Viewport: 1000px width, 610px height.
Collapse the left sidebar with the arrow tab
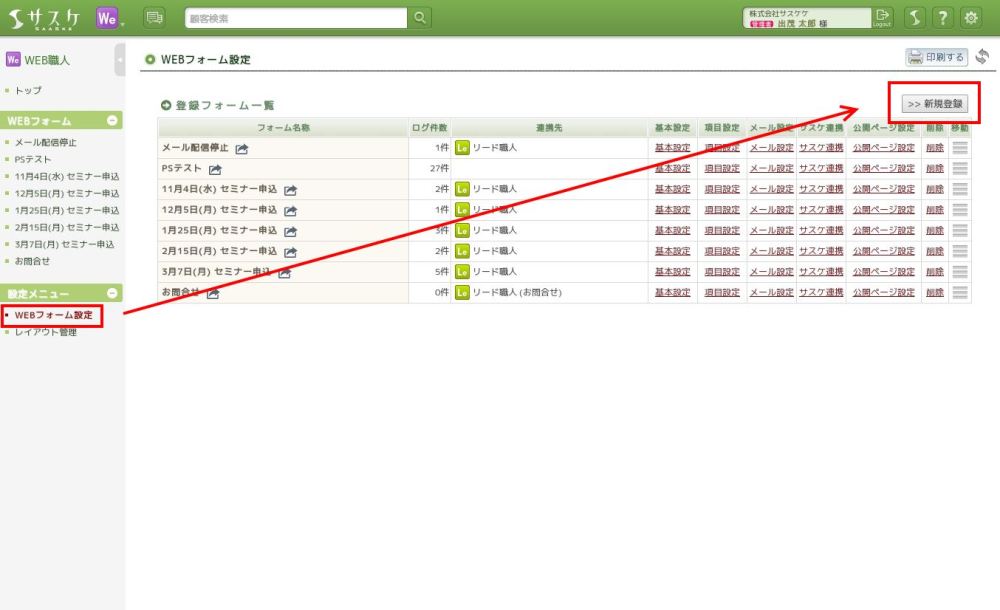[x=120, y=60]
